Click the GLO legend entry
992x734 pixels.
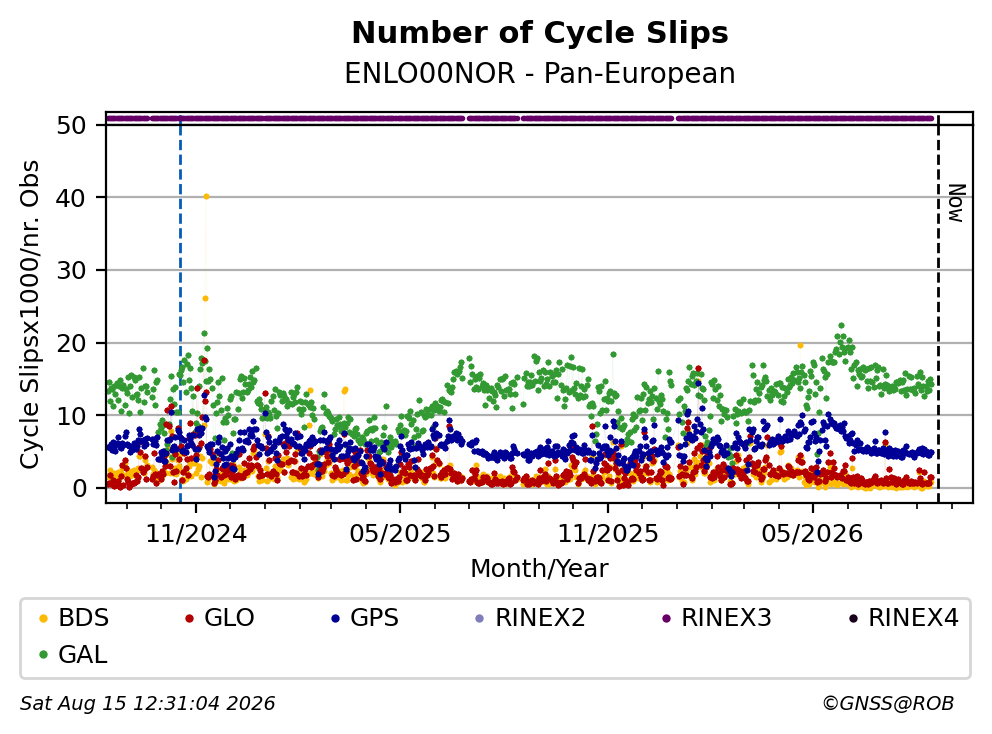coord(219,618)
